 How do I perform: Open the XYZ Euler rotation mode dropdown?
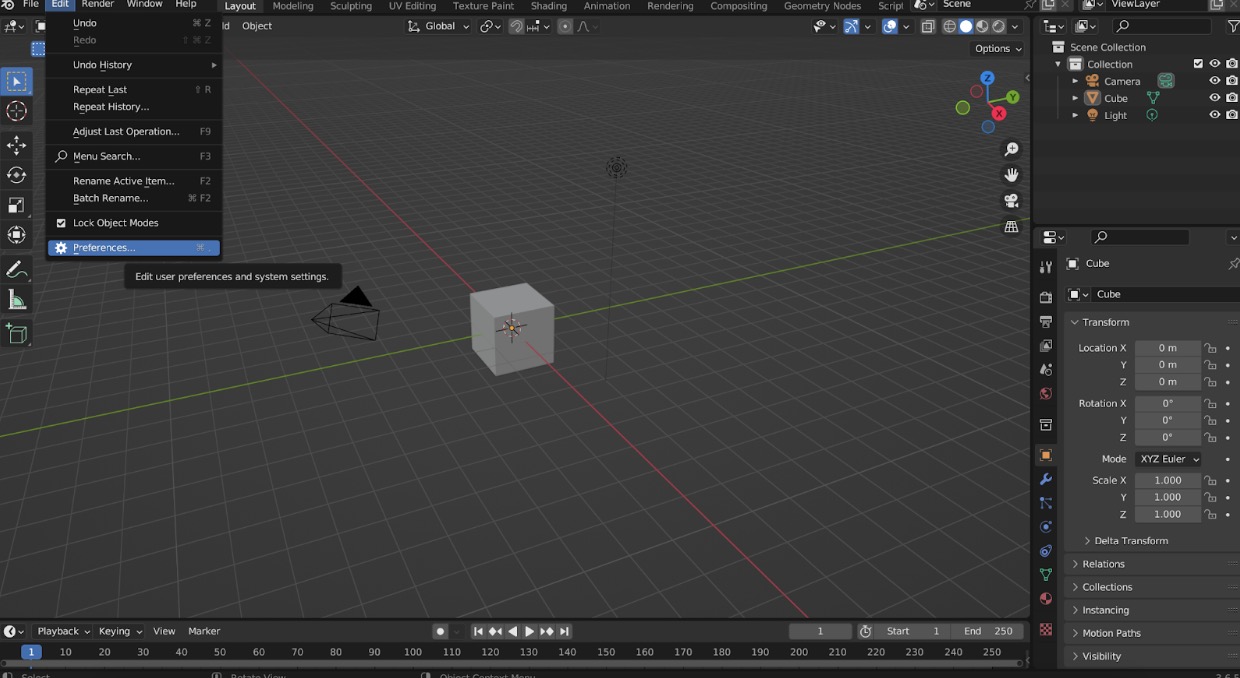pos(1168,459)
